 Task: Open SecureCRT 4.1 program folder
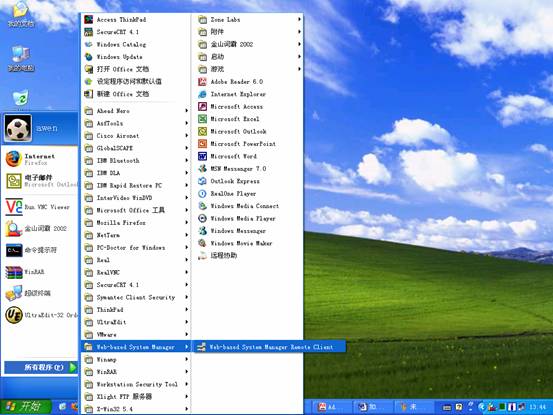[136, 285]
